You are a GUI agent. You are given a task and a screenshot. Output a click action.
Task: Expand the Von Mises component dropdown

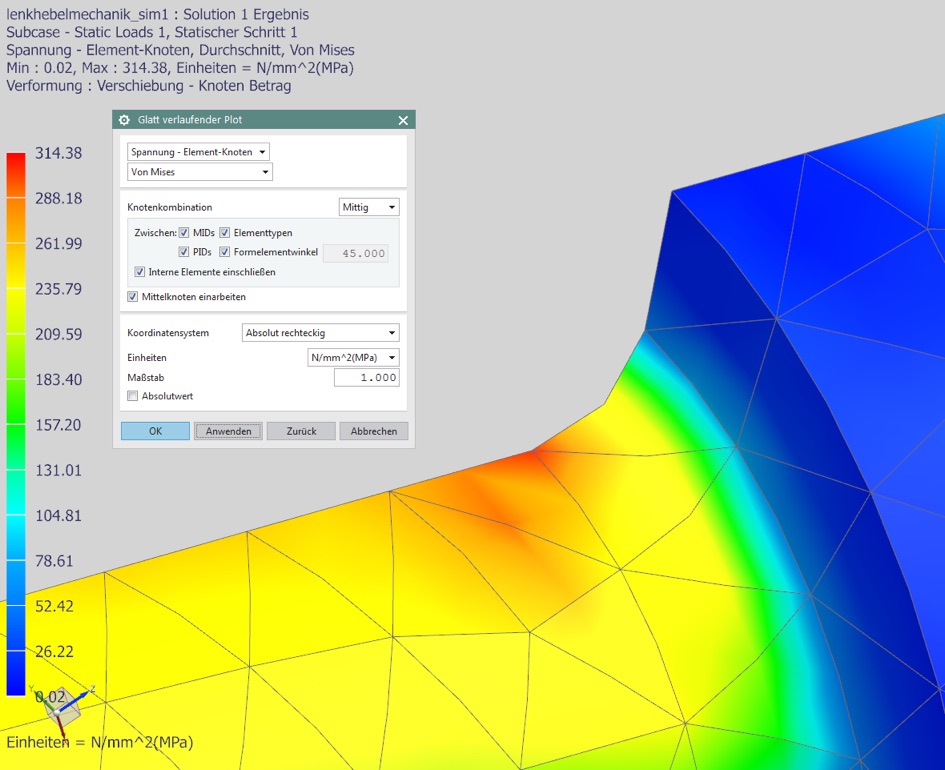[x=200, y=172]
